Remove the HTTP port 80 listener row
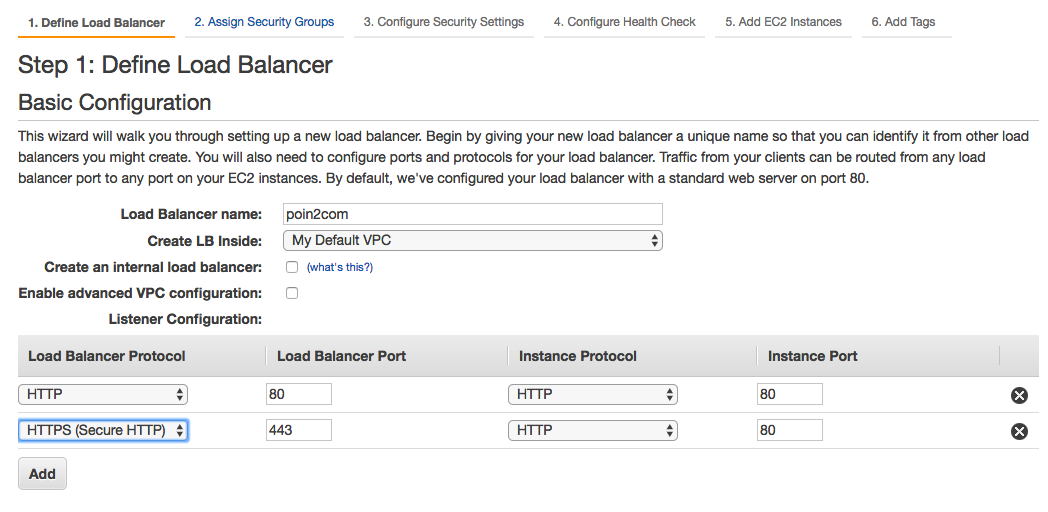This screenshot has height=512, width=1048. 1019,395
